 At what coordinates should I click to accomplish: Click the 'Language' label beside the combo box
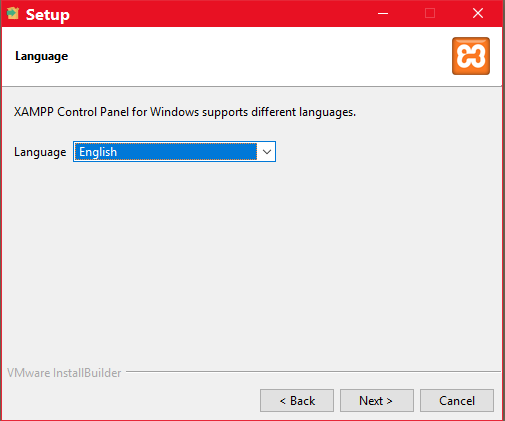pos(40,152)
